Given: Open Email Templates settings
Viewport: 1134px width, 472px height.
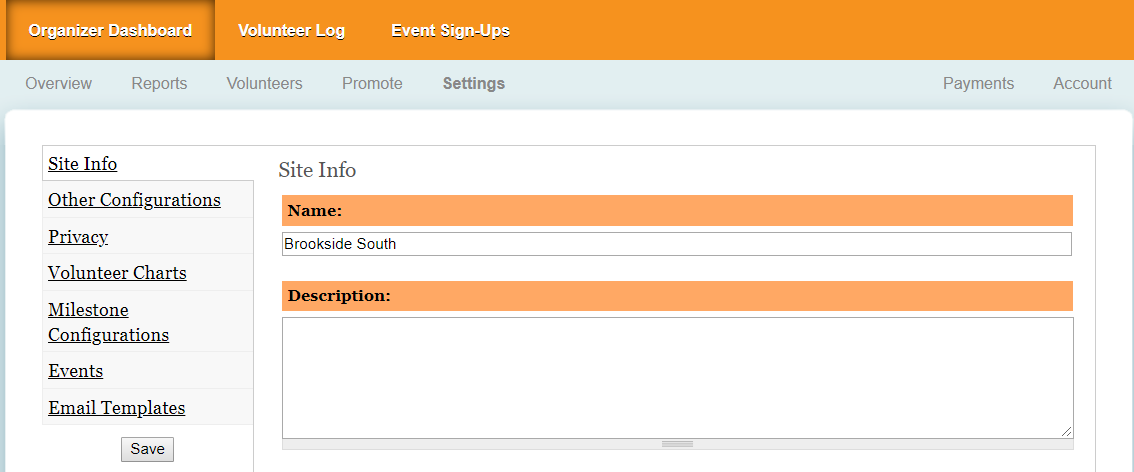Looking at the screenshot, I should click(116, 408).
